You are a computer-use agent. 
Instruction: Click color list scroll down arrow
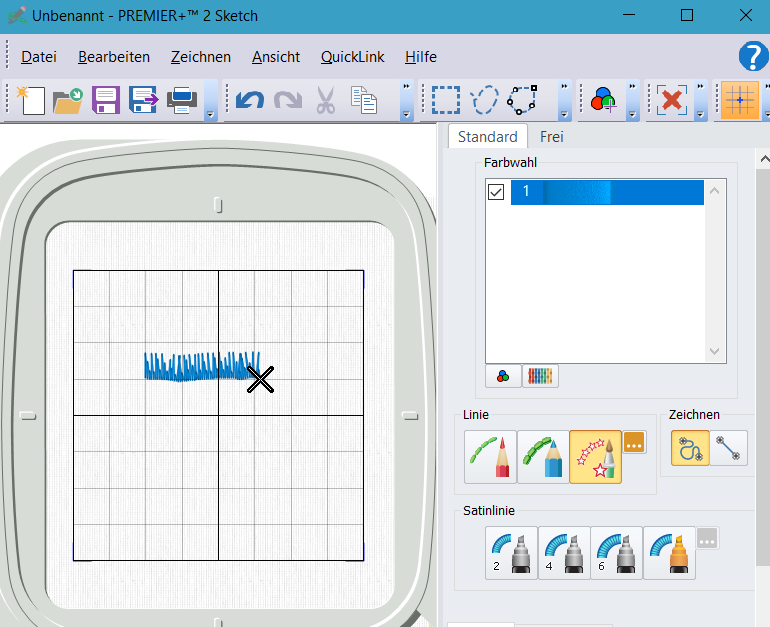click(x=715, y=352)
